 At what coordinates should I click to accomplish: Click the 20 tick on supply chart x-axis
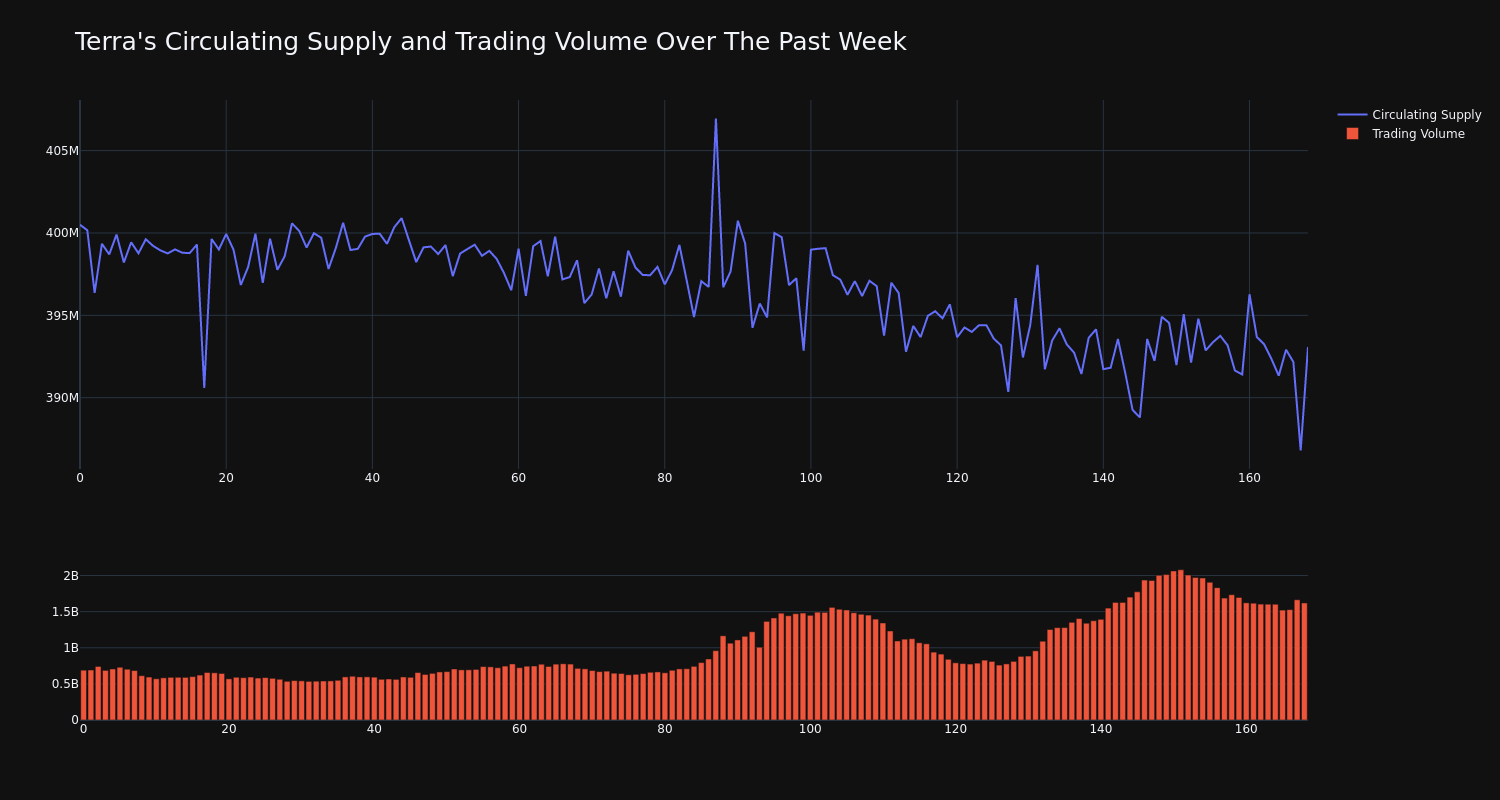[226, 478]
